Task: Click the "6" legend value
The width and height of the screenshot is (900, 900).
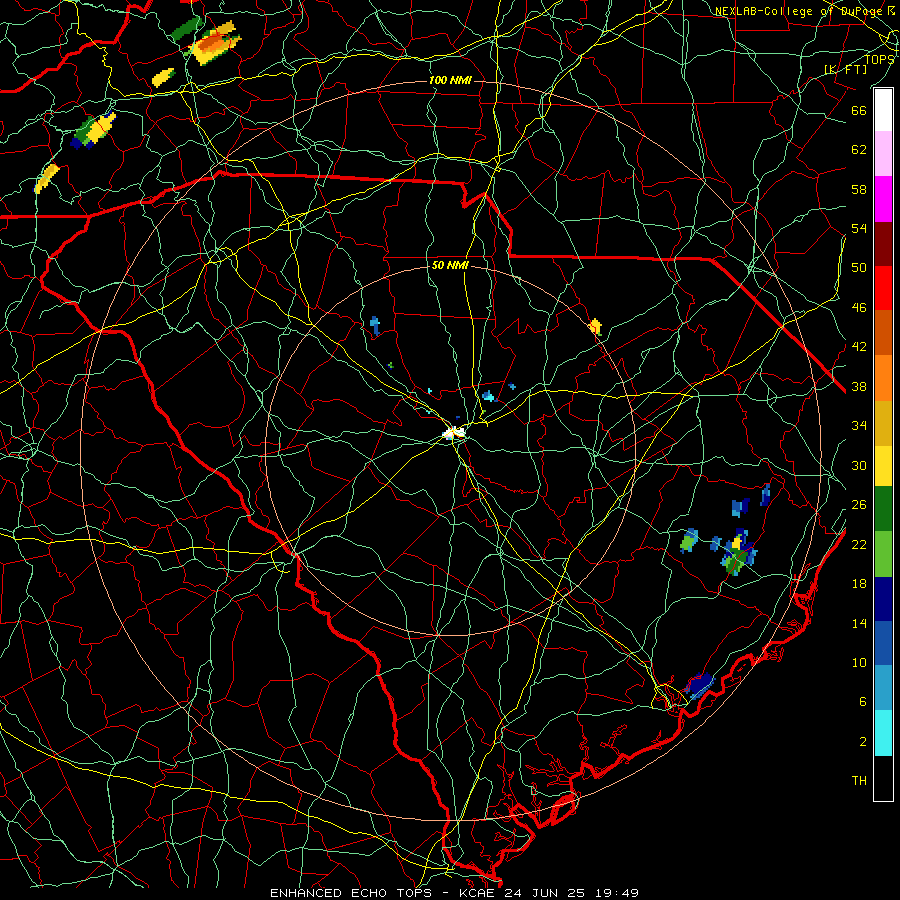Action: (863, 701)
